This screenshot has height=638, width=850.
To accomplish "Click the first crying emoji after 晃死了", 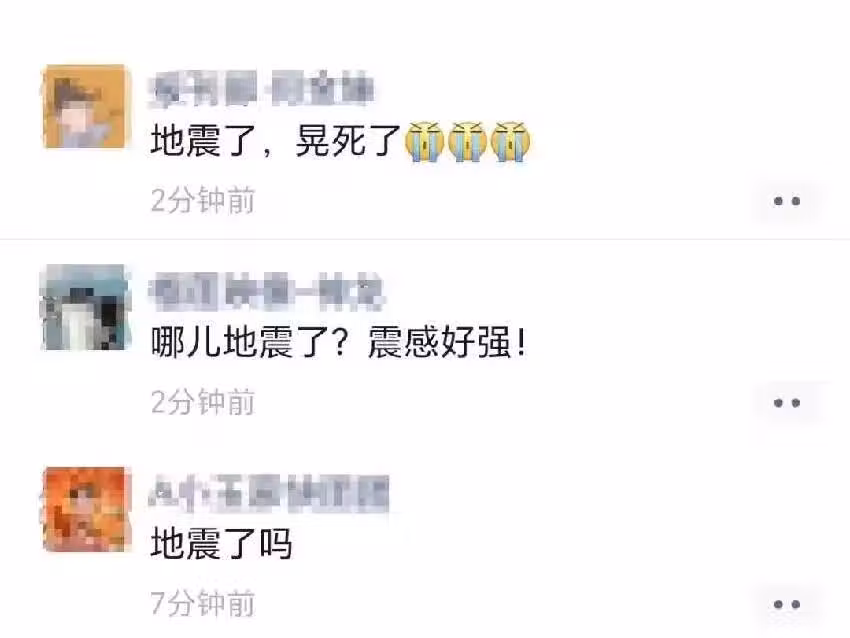I will click(x=424, y=141).
